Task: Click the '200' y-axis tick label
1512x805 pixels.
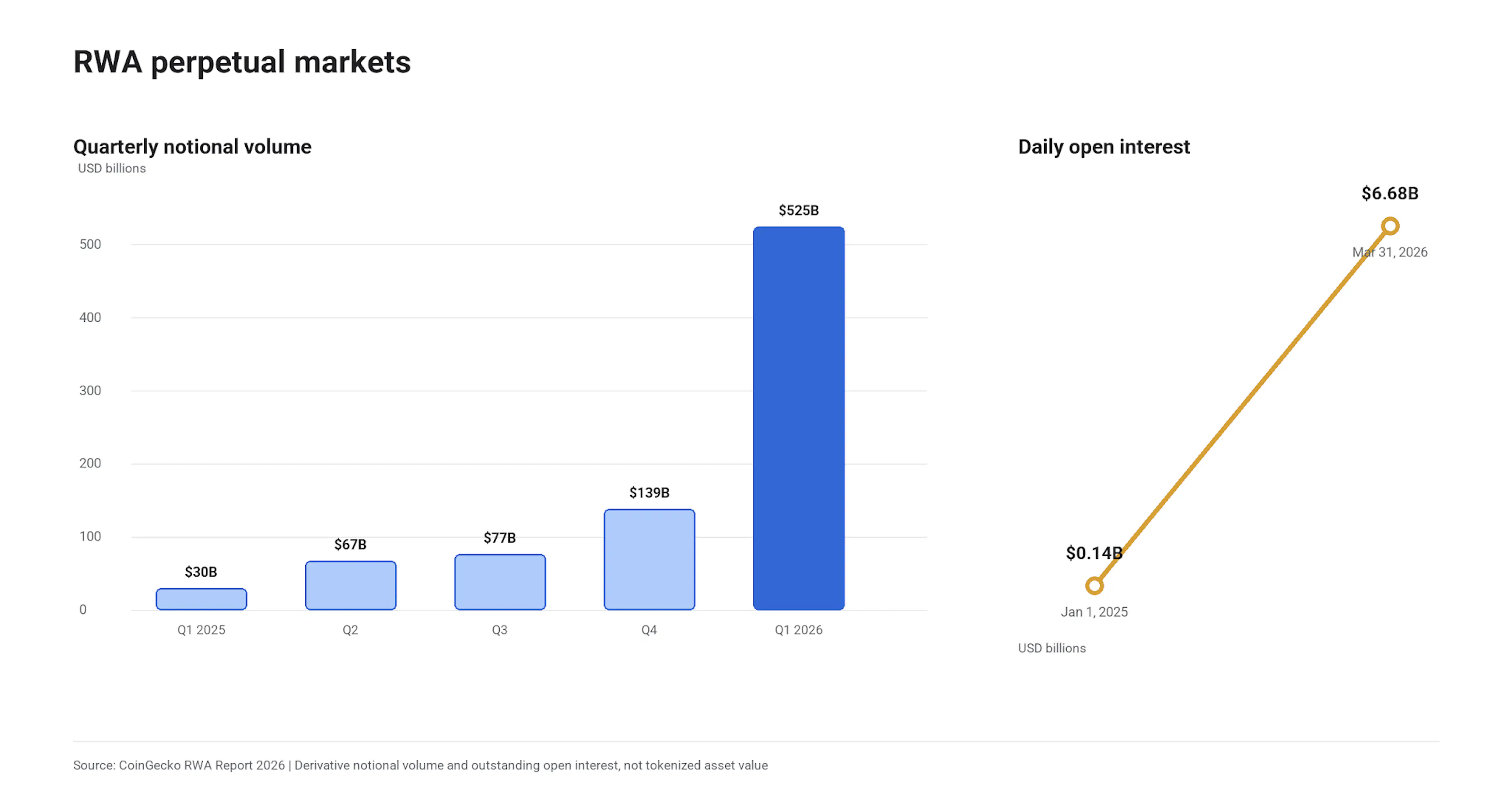Action: [x=91, y=463]
